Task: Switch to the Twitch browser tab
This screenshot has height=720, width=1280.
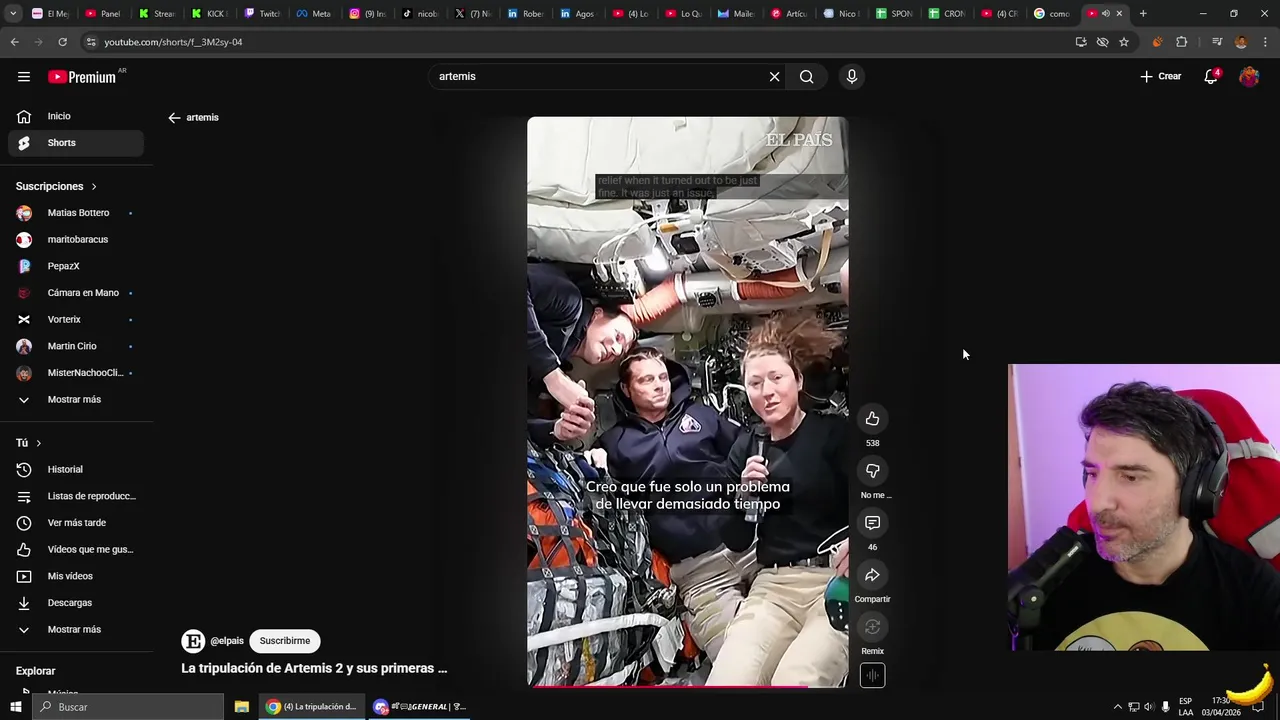Action: [262, 14]
